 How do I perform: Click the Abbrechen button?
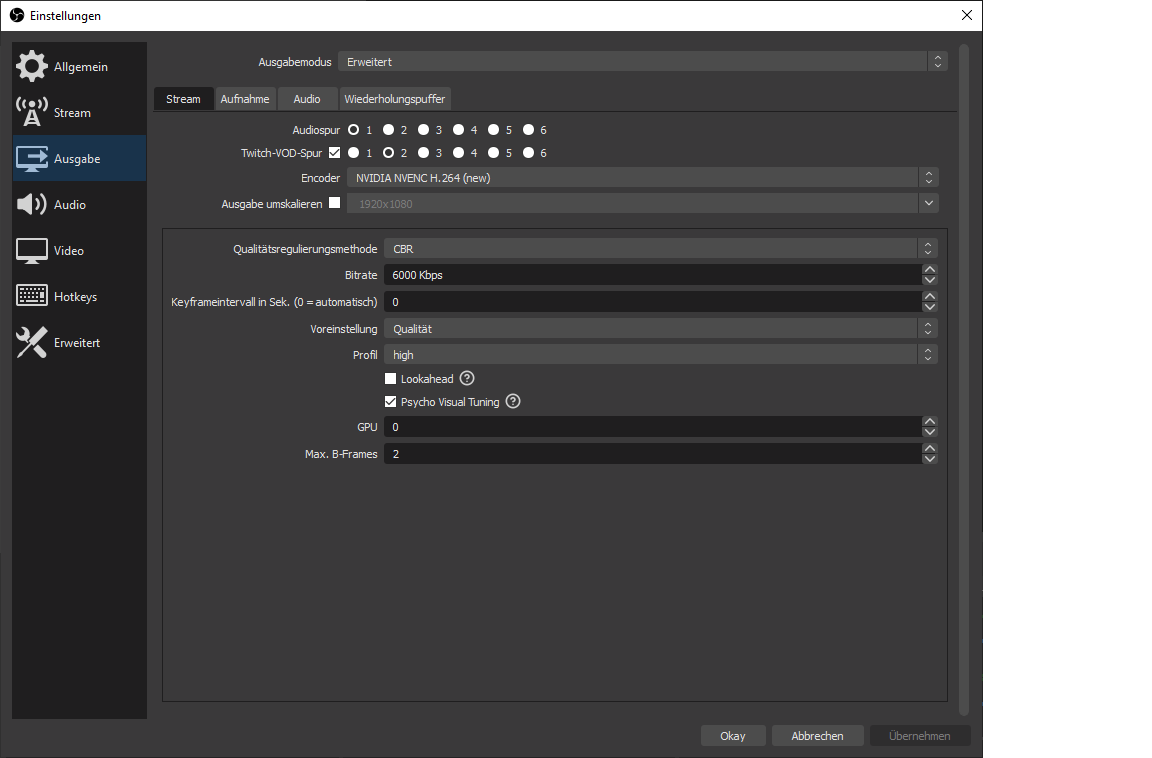(817, 735)
